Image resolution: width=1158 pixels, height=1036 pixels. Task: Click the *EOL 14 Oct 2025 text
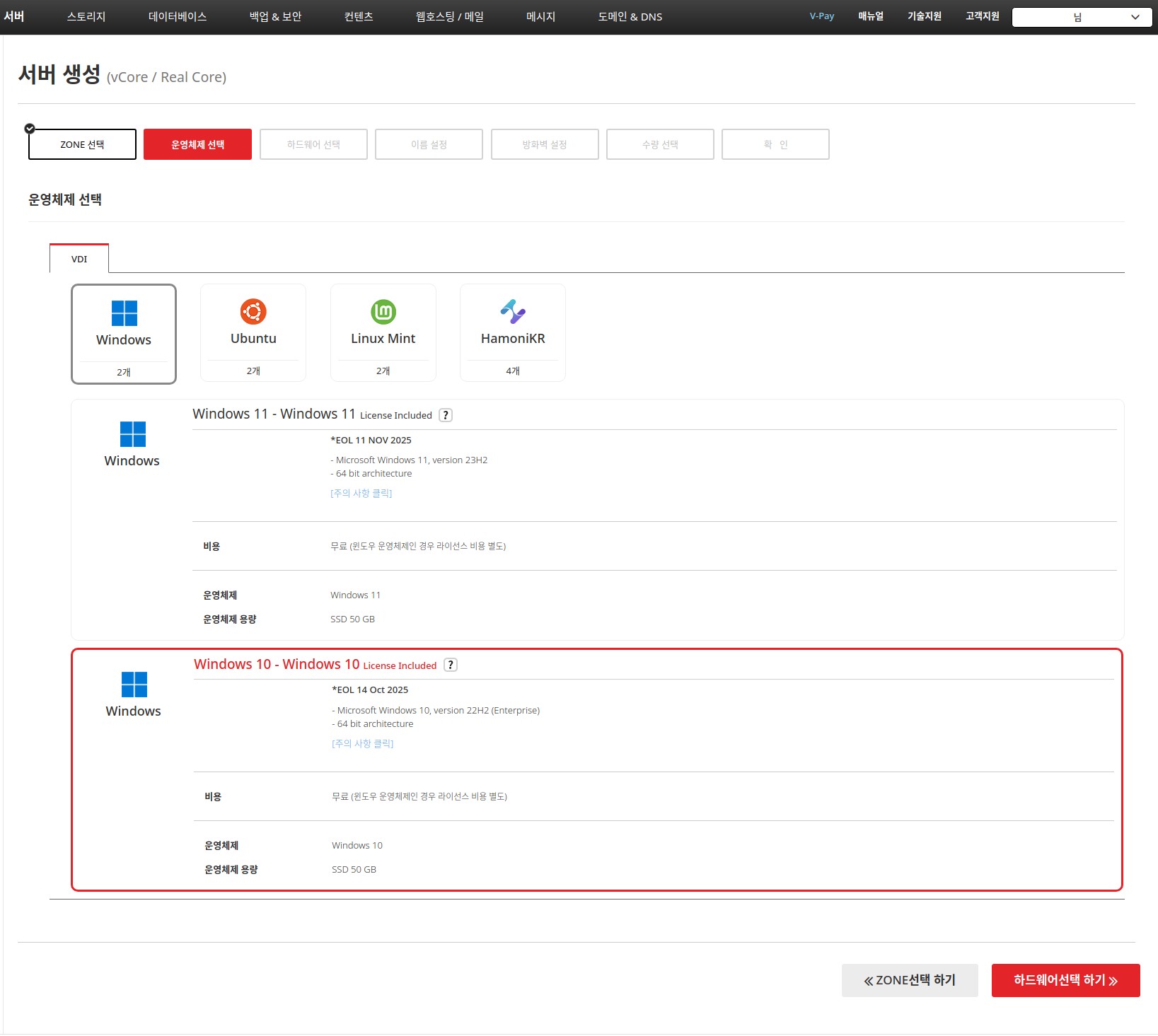pos(370,689)
